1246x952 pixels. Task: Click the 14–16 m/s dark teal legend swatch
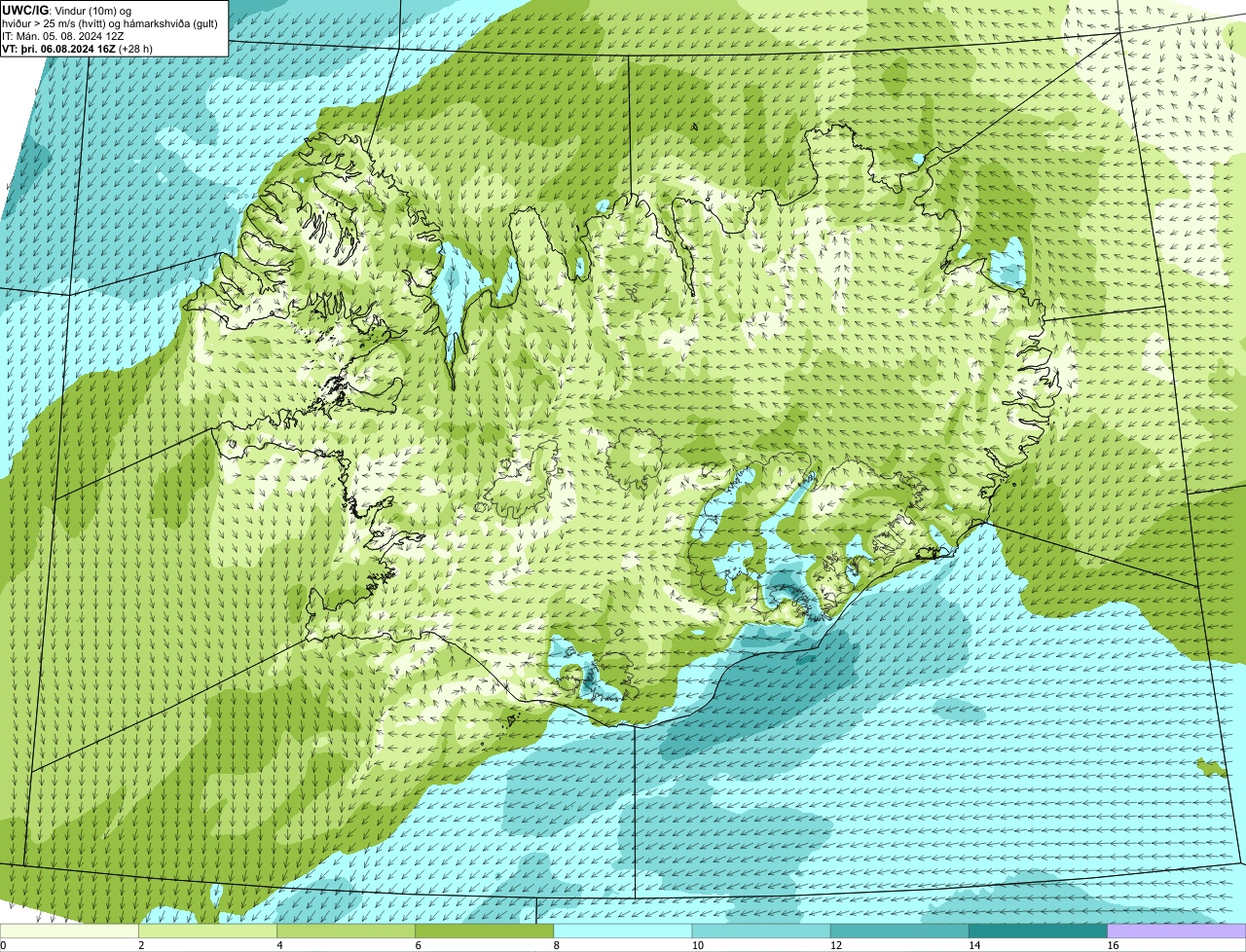click(1039, 932)
